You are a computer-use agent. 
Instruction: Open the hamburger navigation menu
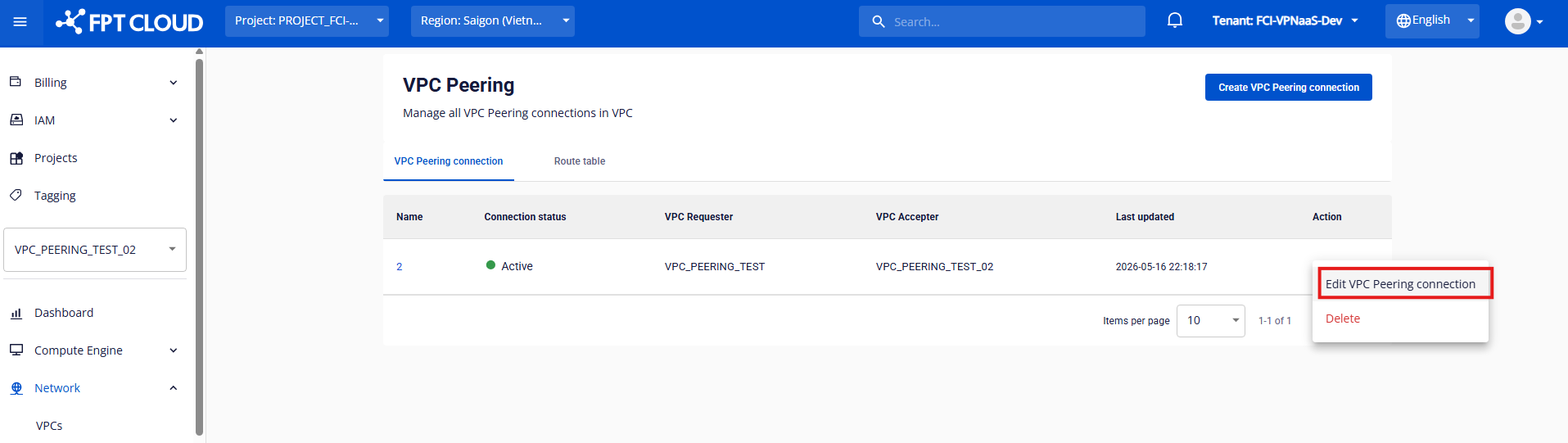[20, 22]
